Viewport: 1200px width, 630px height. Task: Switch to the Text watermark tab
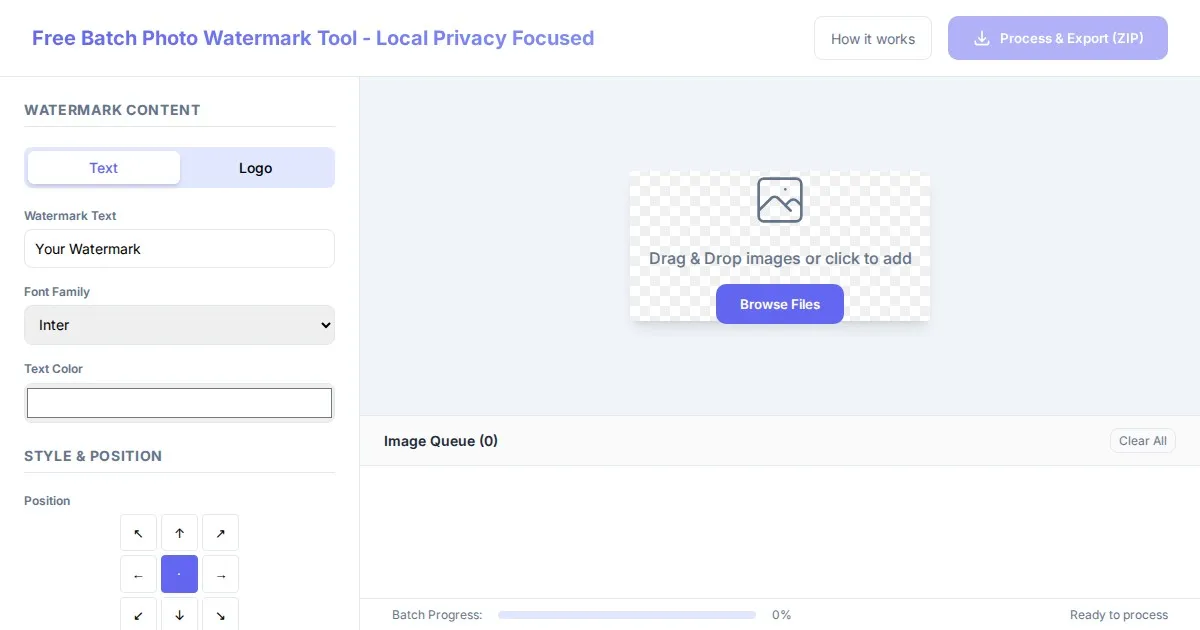104,168
